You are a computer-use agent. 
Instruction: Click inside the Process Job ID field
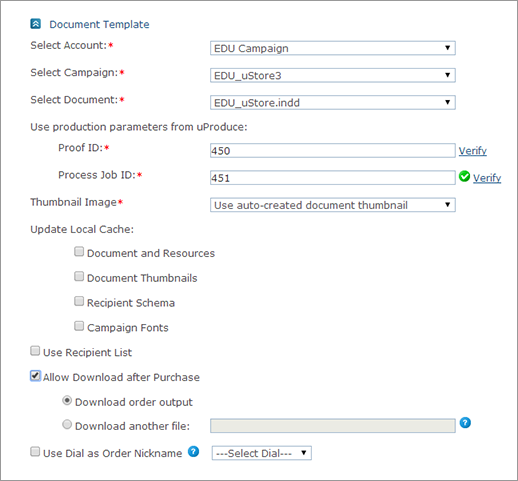(x=333, y=178)
